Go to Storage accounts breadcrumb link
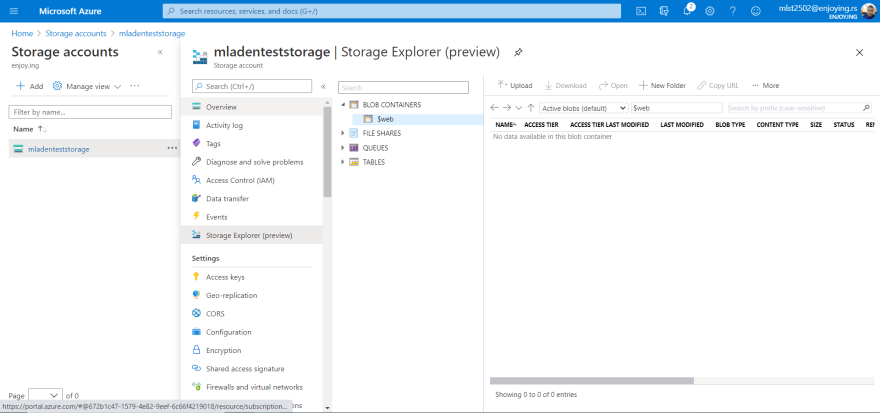 coord(76,33)
